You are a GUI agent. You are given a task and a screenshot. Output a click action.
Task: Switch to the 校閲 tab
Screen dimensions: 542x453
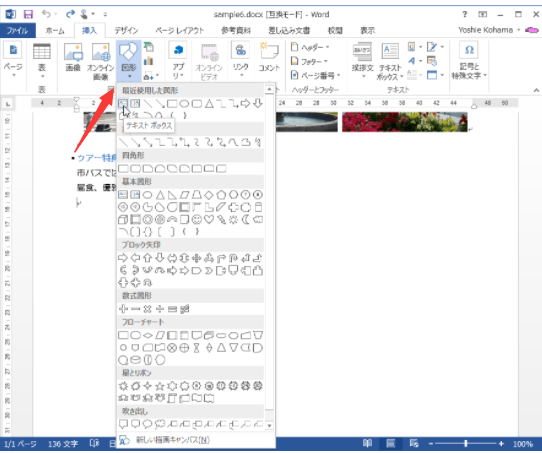coord(335,30)
